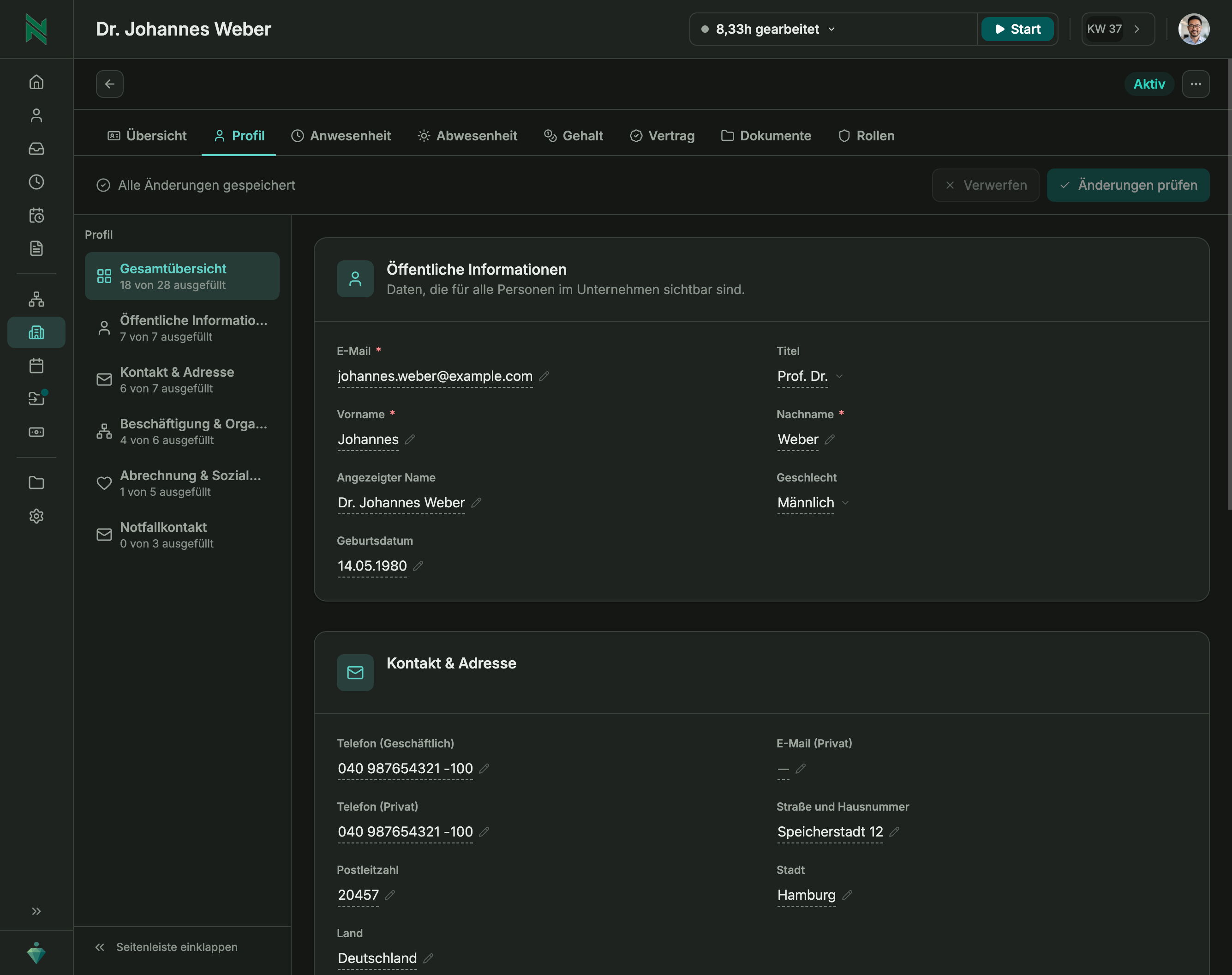The width and height of the screenshot is (1232, 975).
Task: Click the Öffentliche Informationen card person icon
Action: (355, 278)
